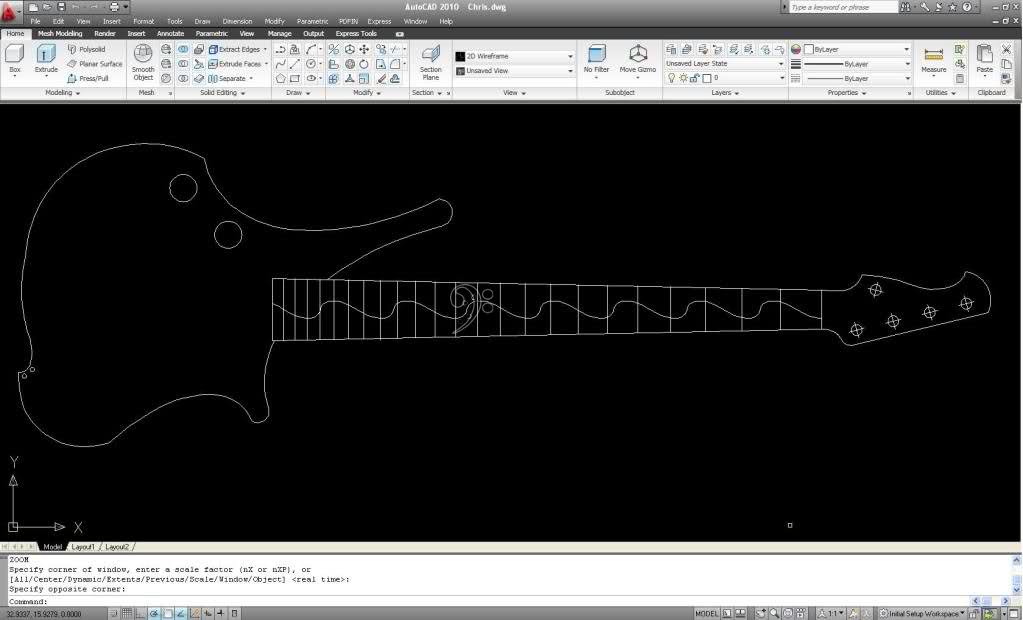Click the Measure utility tool
The width and height of the screenshot is (1023, 620).
[934, 60]
